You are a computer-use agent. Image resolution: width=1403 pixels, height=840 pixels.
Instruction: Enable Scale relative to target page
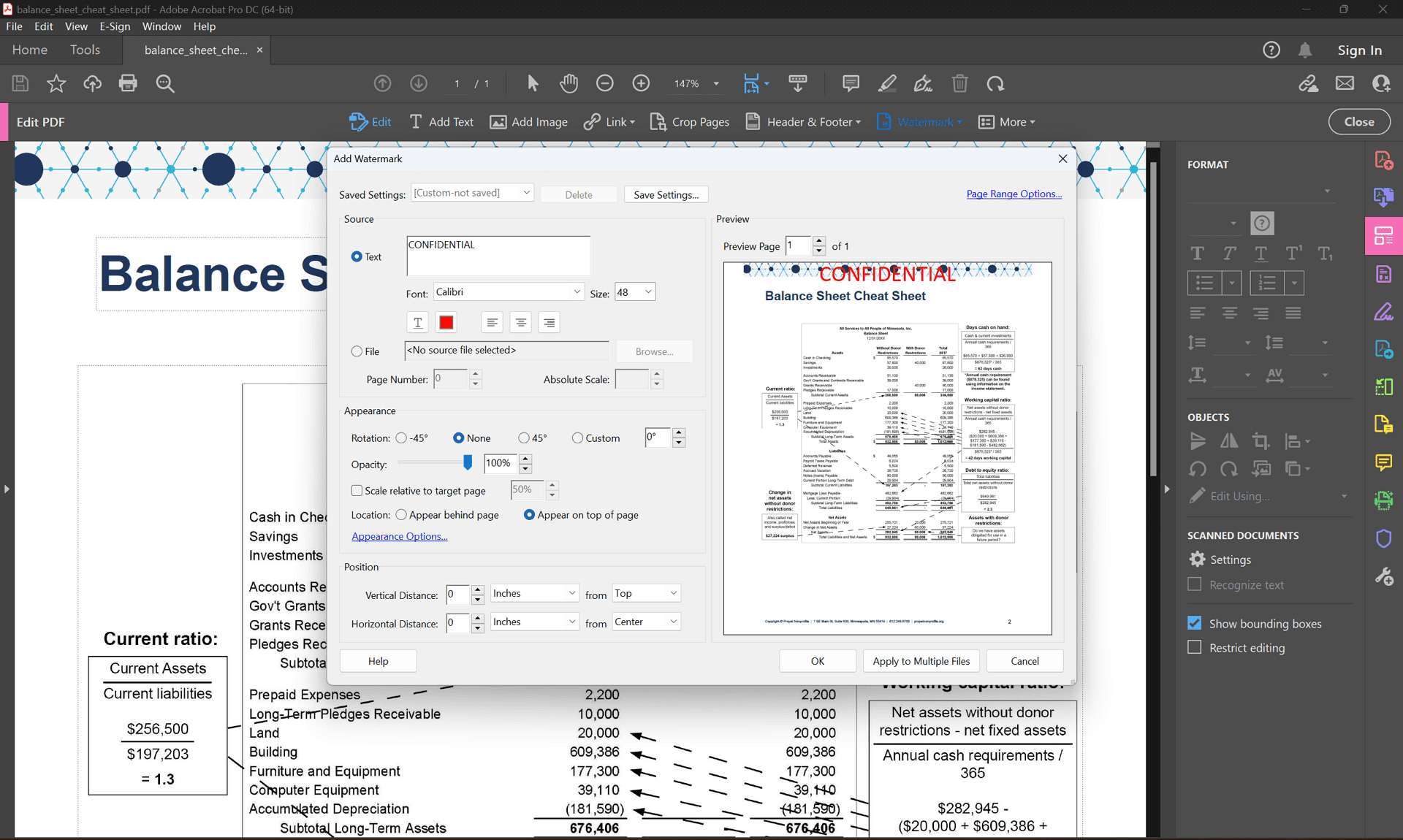357,491
